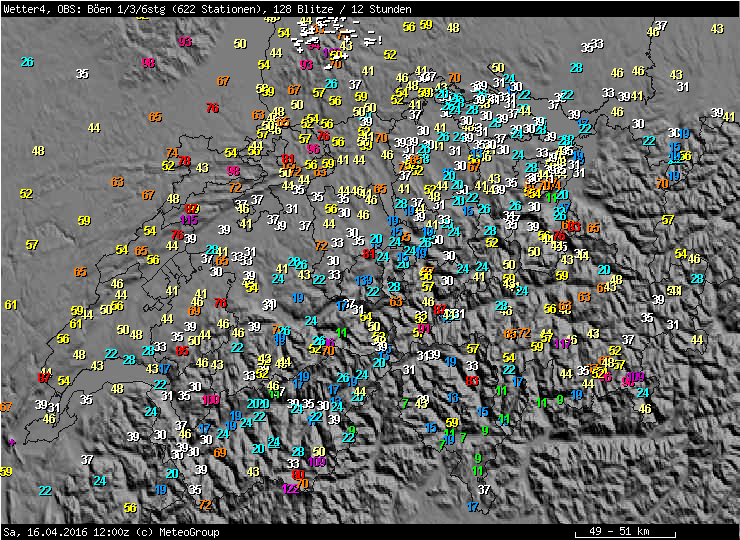Select the red 83 station marker

pyautogui.click(x=473, y=380)
